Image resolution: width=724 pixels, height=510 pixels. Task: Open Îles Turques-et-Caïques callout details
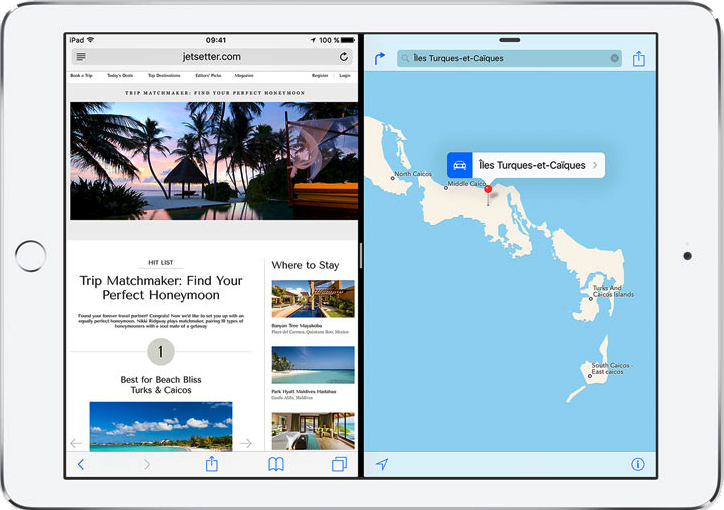538,165
